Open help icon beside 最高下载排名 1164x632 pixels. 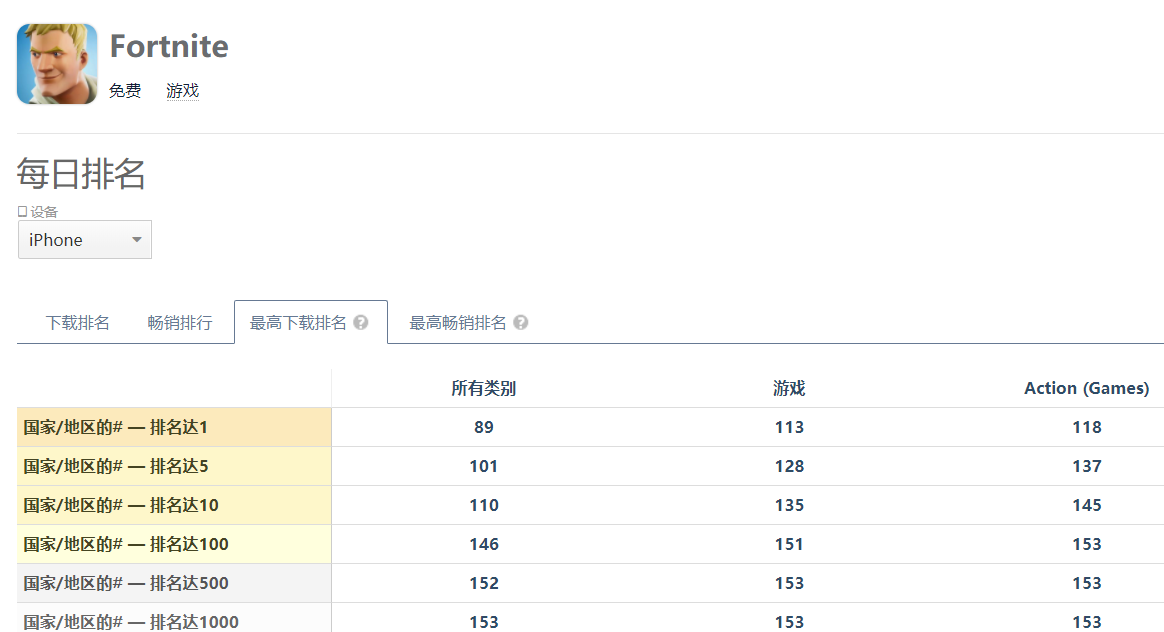pyautogui.click(x=361, y=322)
